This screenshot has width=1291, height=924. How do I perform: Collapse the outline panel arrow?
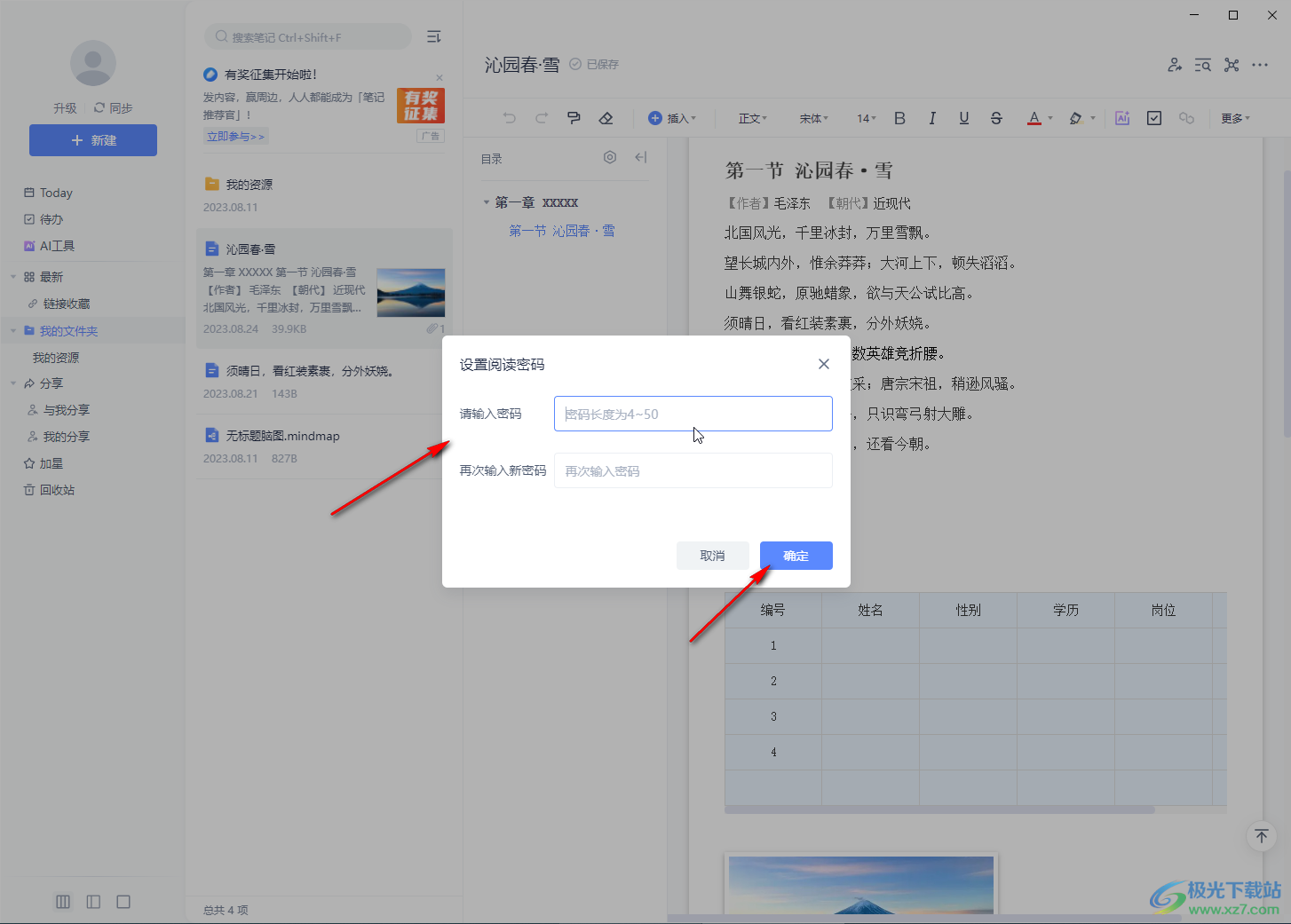(x=640, y=157)
